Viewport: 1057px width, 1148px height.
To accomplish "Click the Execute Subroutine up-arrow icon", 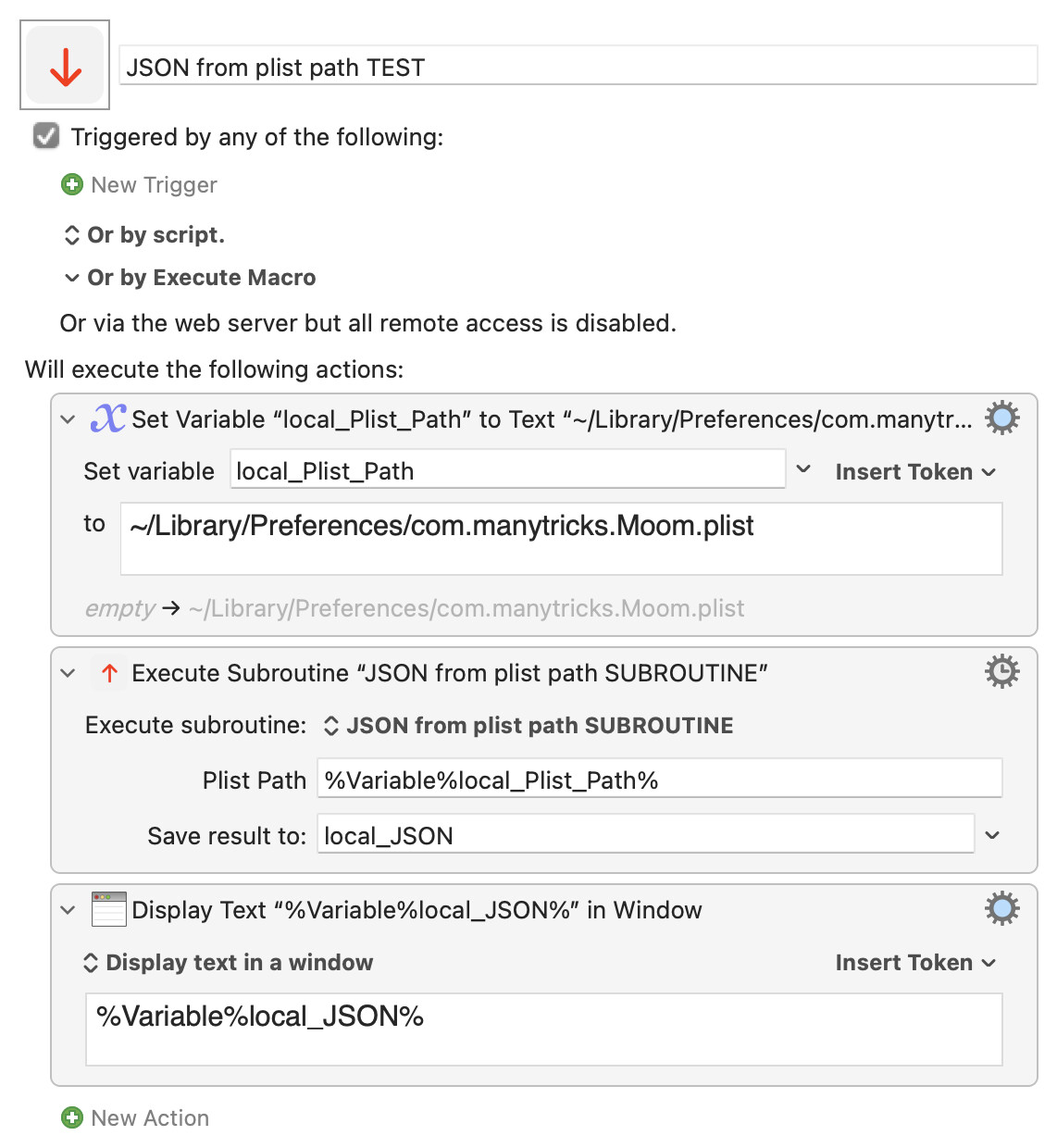I will click(x=109, y=673).
